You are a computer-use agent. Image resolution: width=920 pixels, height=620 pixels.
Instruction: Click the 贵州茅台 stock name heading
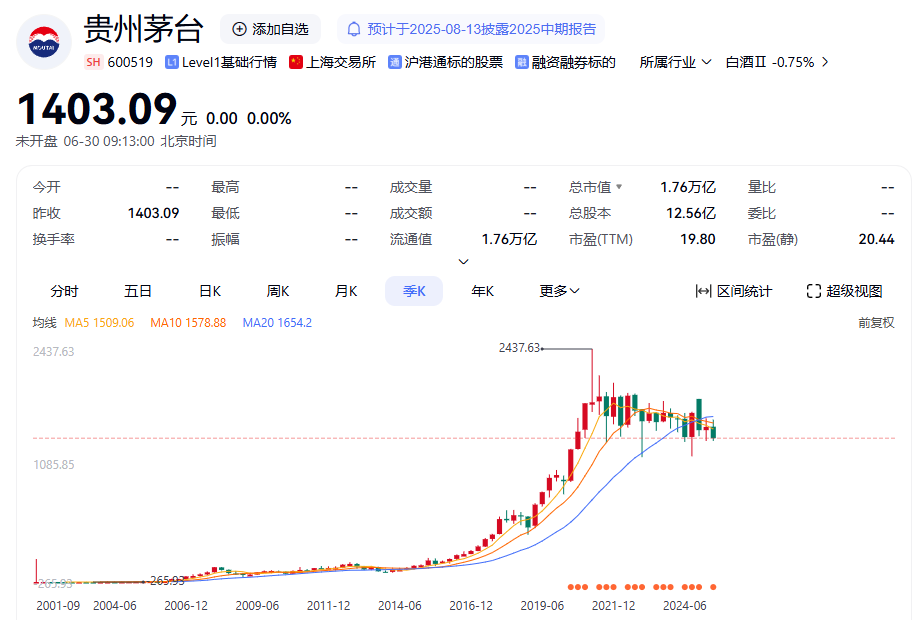pyautogui.click(x=144, y=29)
